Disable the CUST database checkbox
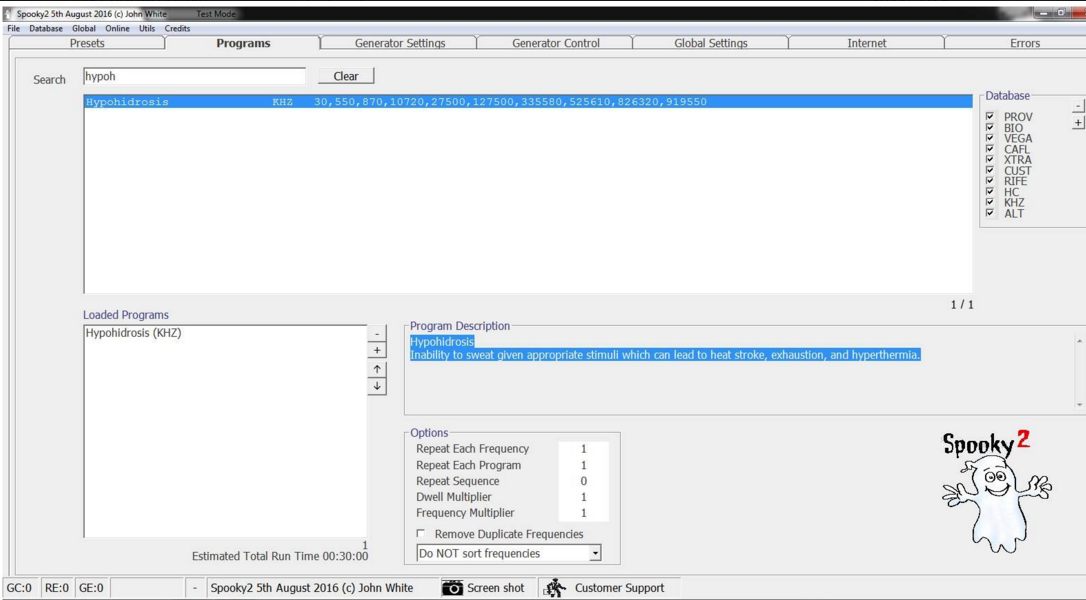 pyautogui.click(x=990, y=170)
